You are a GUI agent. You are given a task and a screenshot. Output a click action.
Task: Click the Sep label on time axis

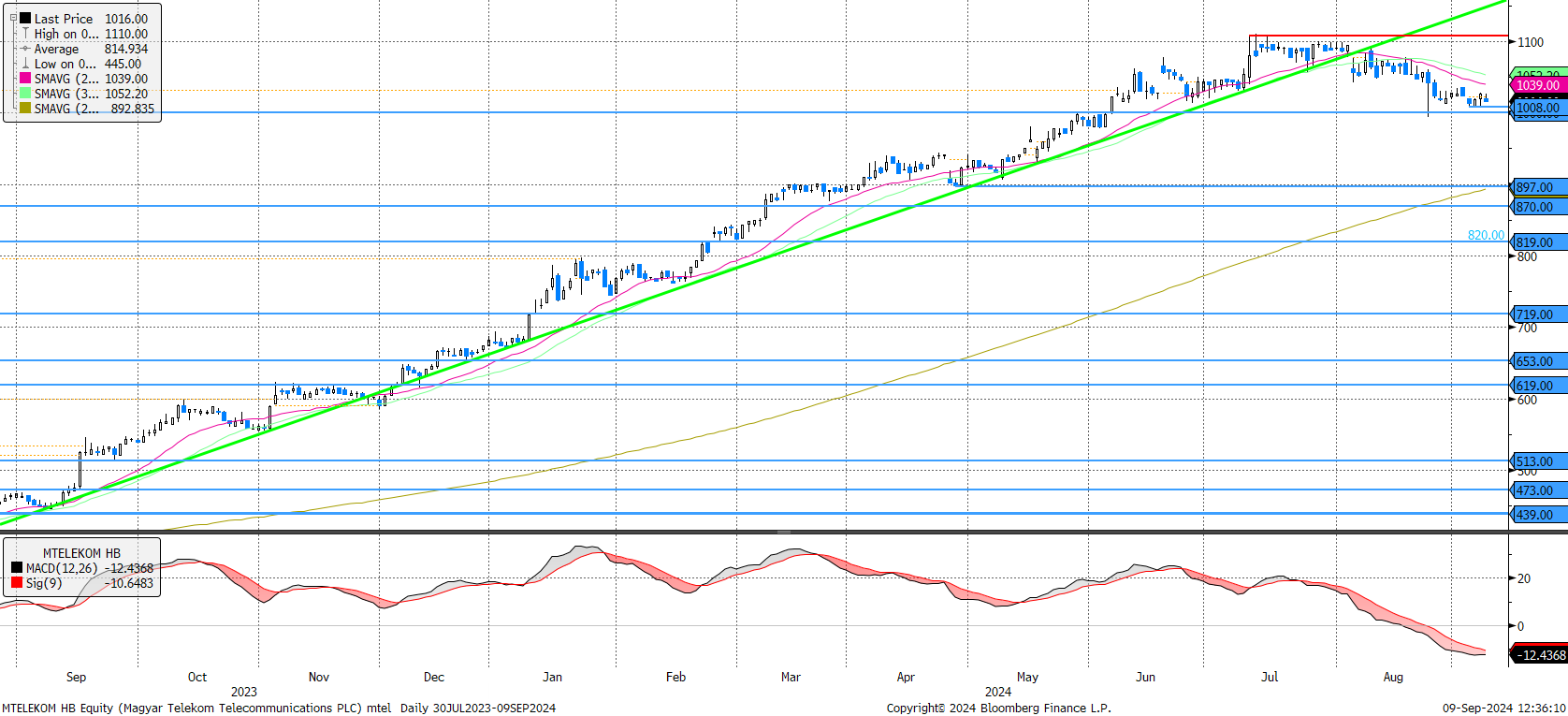(x=76, y=677)
